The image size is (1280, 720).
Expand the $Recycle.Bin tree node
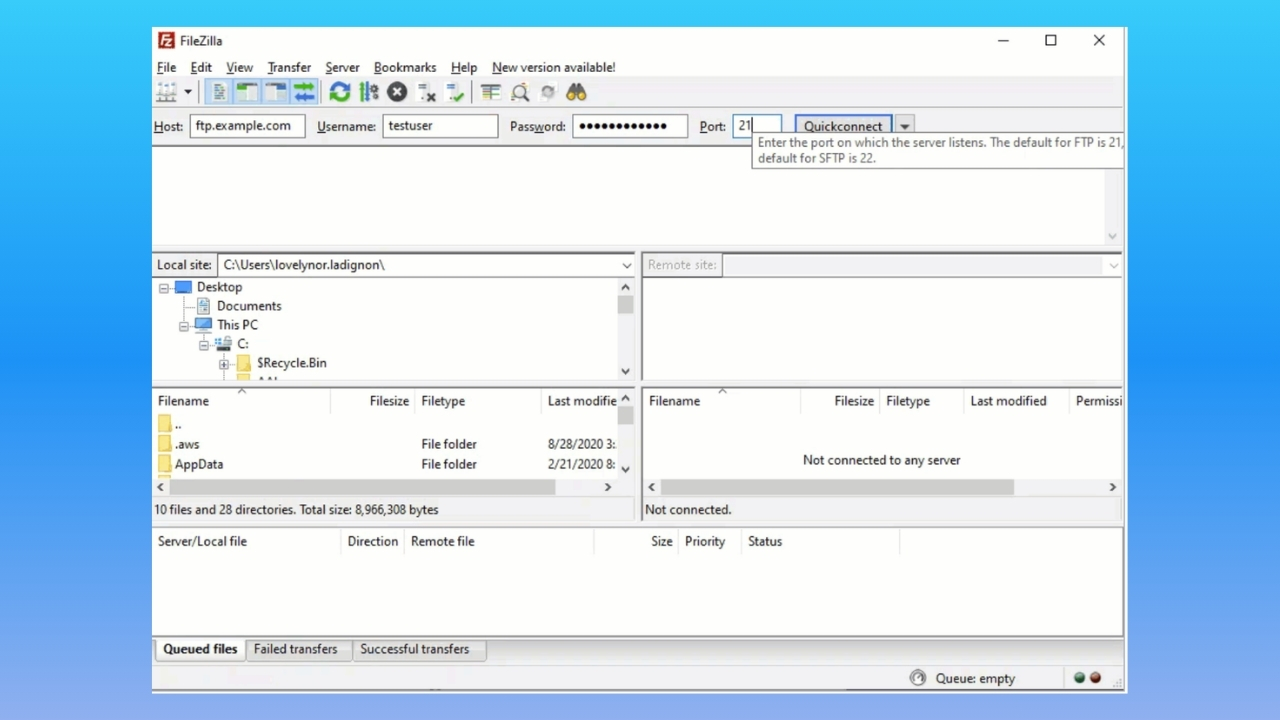(x=224, y=363)
